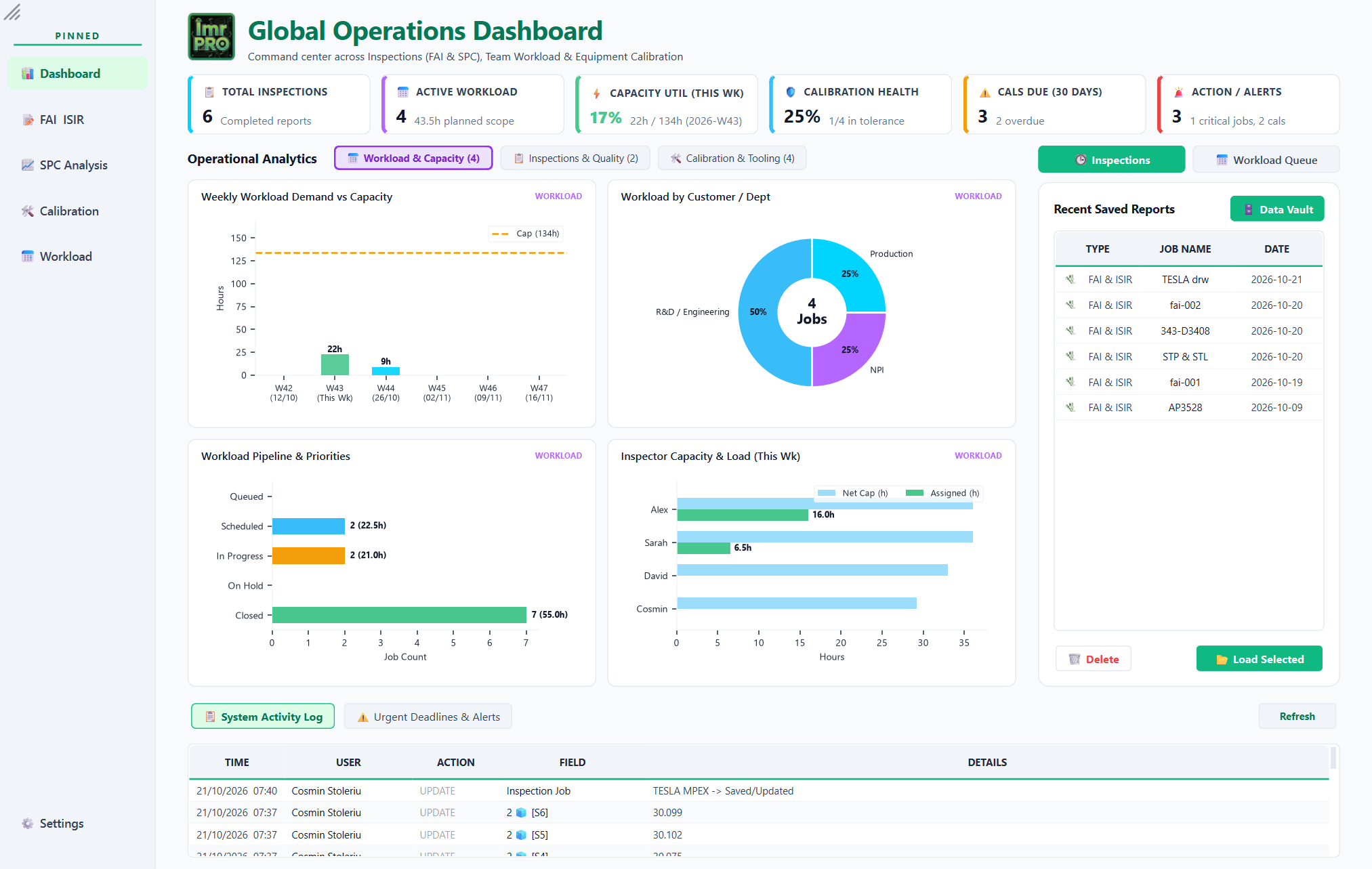Switch to Inspections & Quality (2) tab
This screenshot has width=1372, height=869.
(x=575, y=158)
